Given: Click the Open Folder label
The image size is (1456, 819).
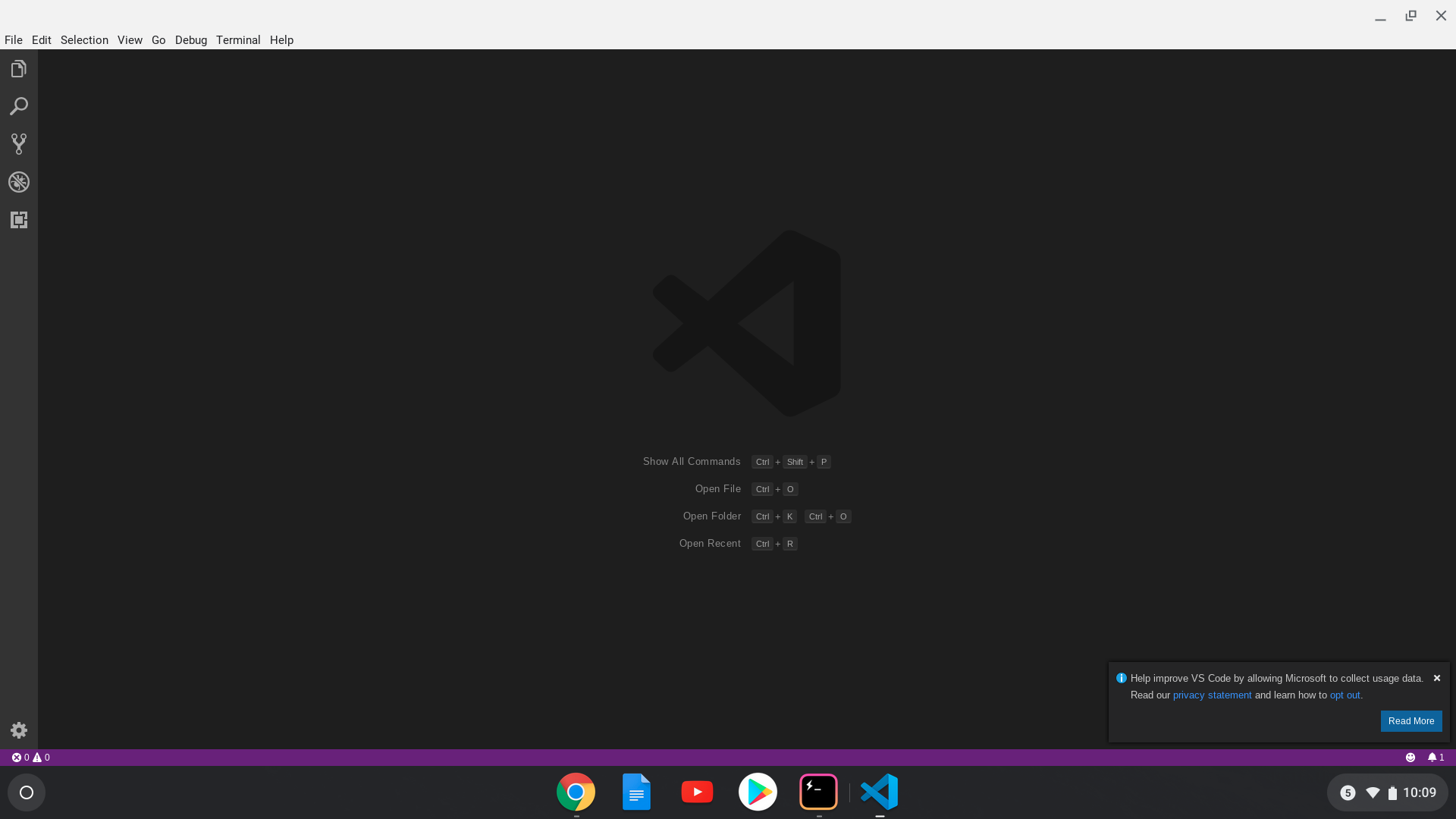Looking at the screenshot, I should 712,516.
